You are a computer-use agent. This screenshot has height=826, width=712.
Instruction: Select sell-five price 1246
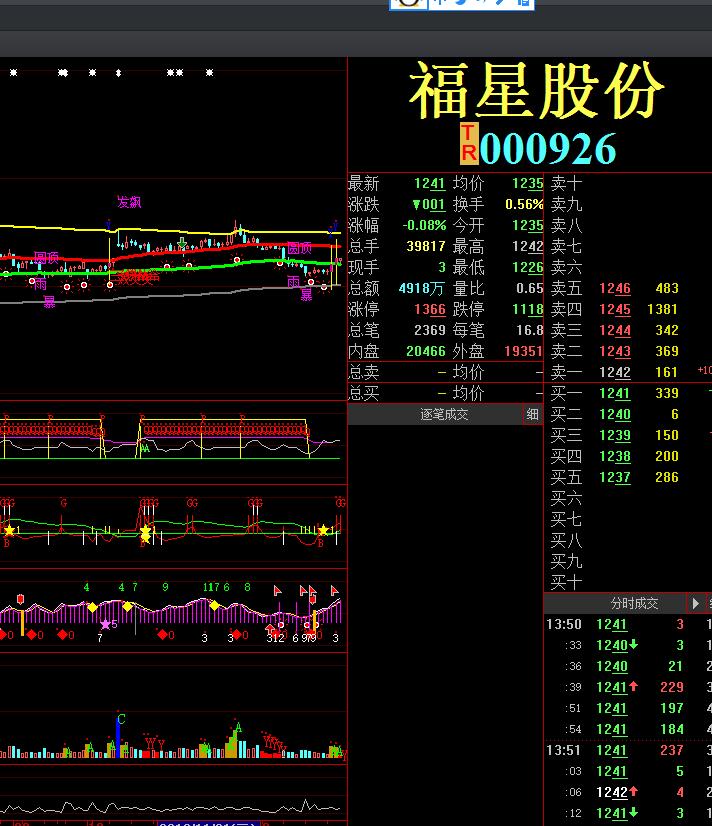[x=615, y=289]
